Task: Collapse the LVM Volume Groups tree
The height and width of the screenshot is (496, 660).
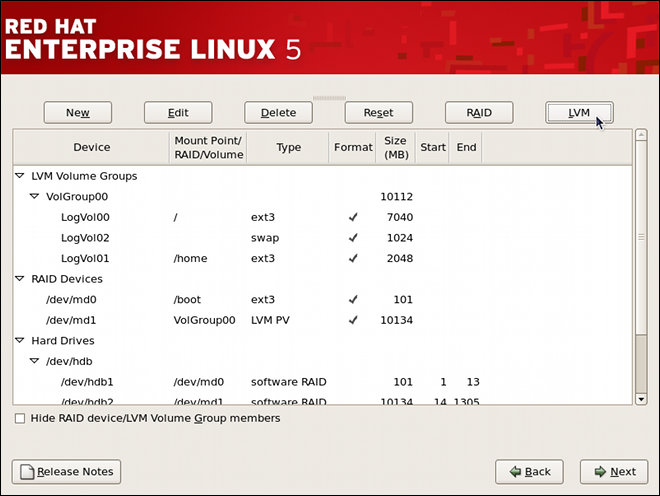Action: [20, 176]
